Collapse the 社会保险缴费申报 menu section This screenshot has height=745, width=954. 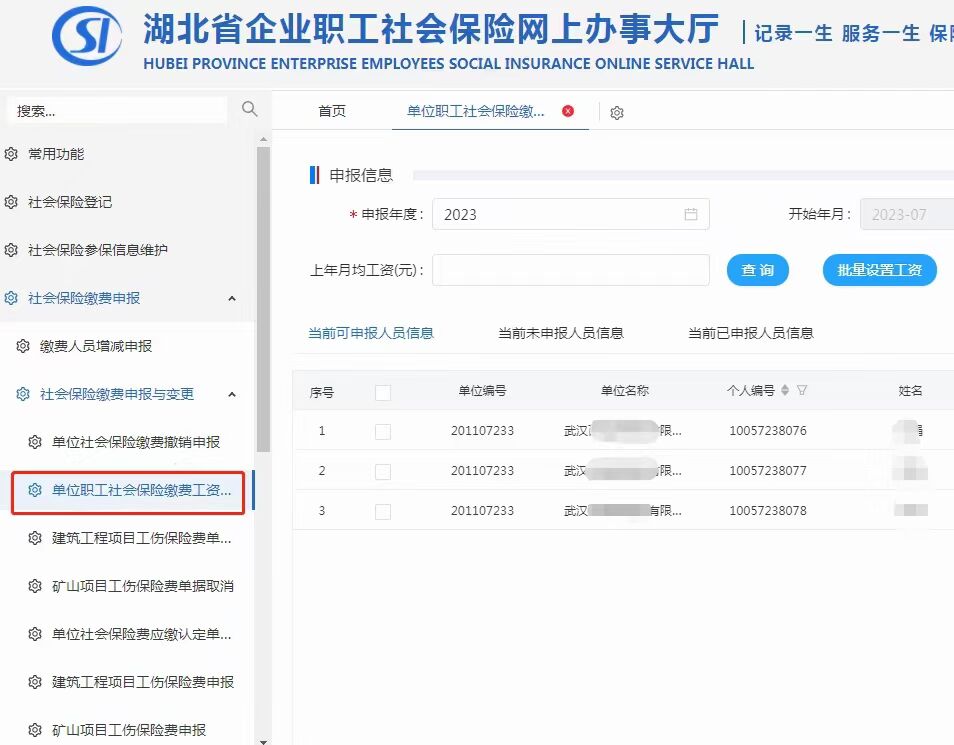231,298
